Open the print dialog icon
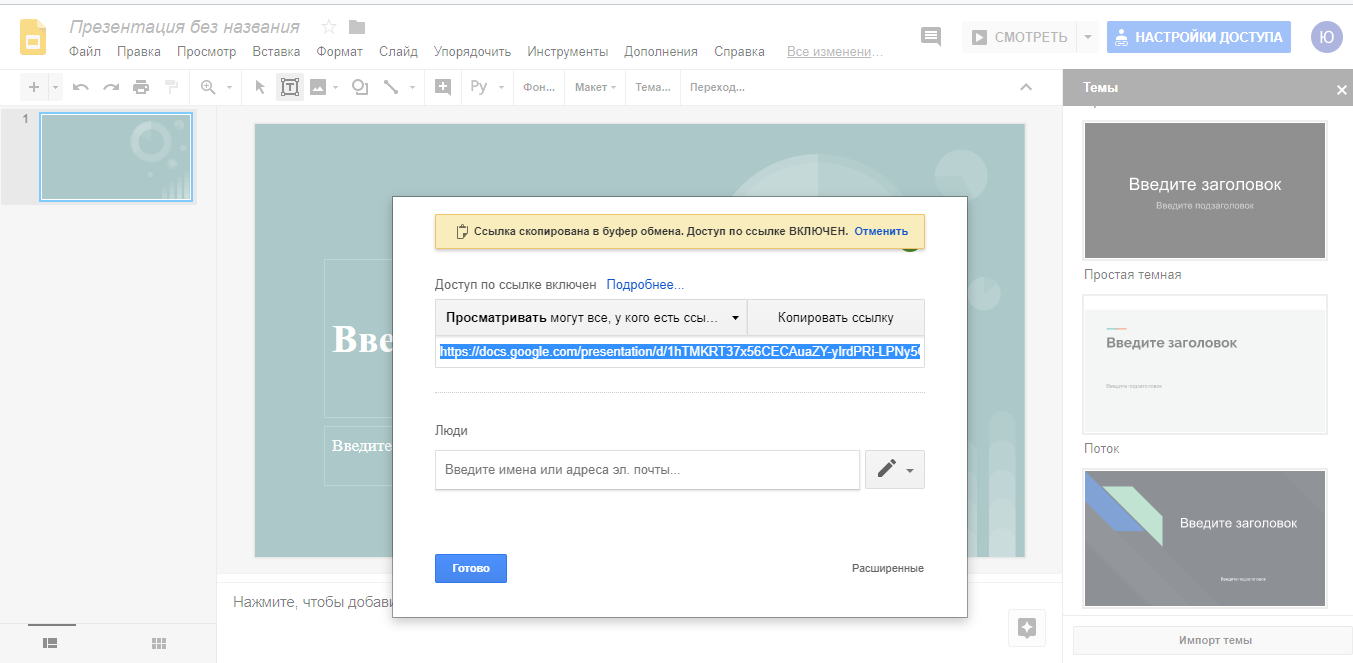Image resolution: width=1353 pixels, height=663 pixels. tap(140, 87)
